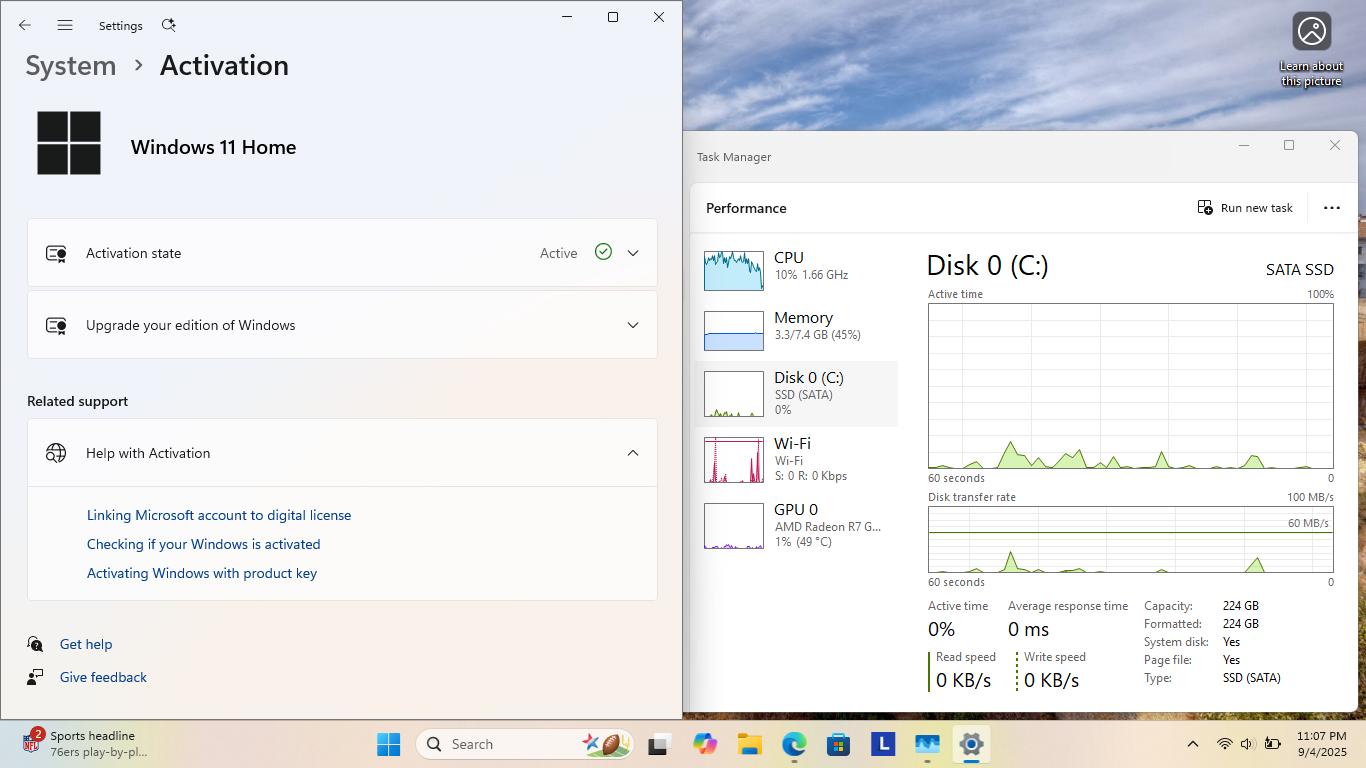Open the blue L app on taskbar
The width and height of the screenshot is (1366, 768).
(882, 744)
